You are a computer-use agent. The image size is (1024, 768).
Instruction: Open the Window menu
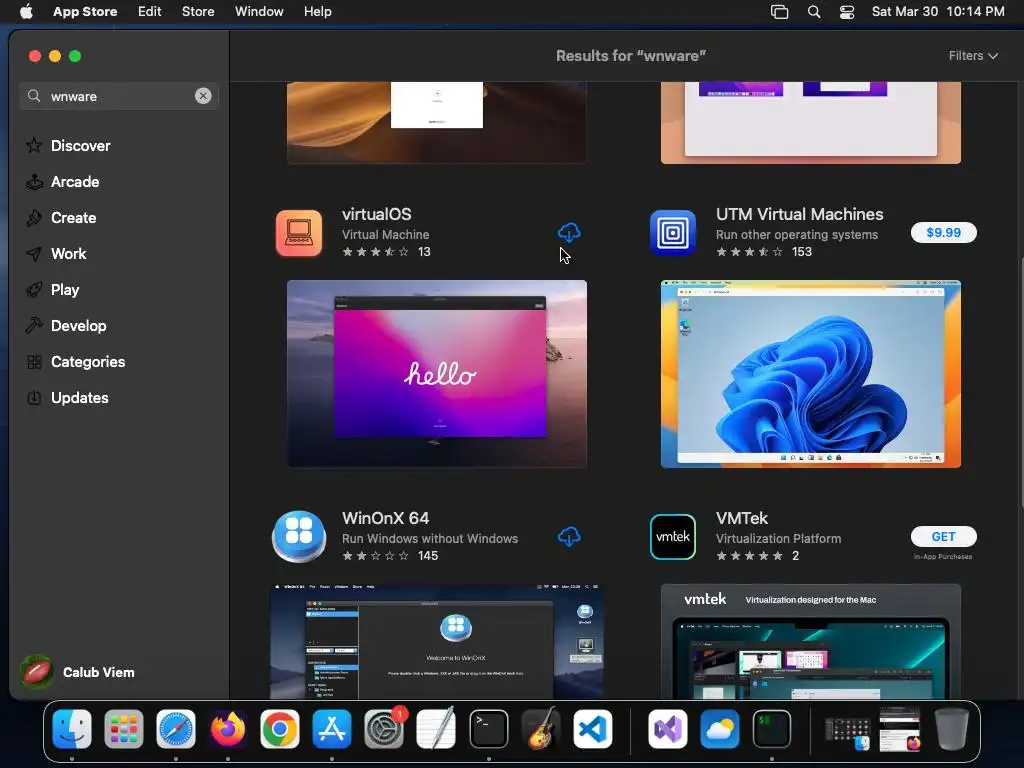[259, 11]
